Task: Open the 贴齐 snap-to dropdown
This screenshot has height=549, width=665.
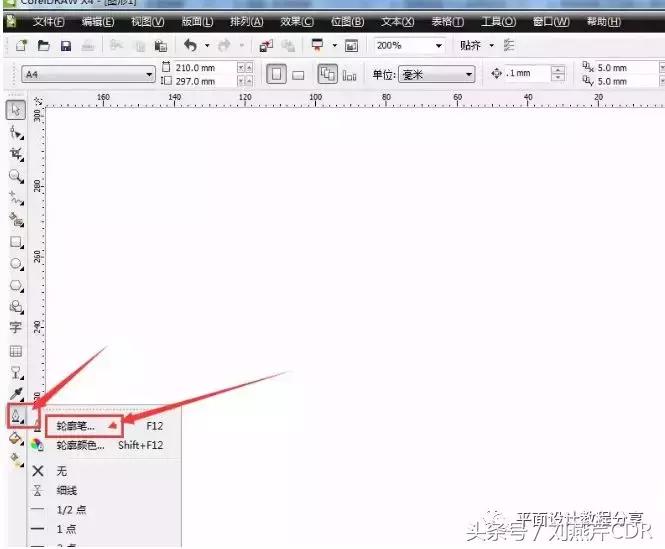Action: pyautogui.click(x=492, y=45)
